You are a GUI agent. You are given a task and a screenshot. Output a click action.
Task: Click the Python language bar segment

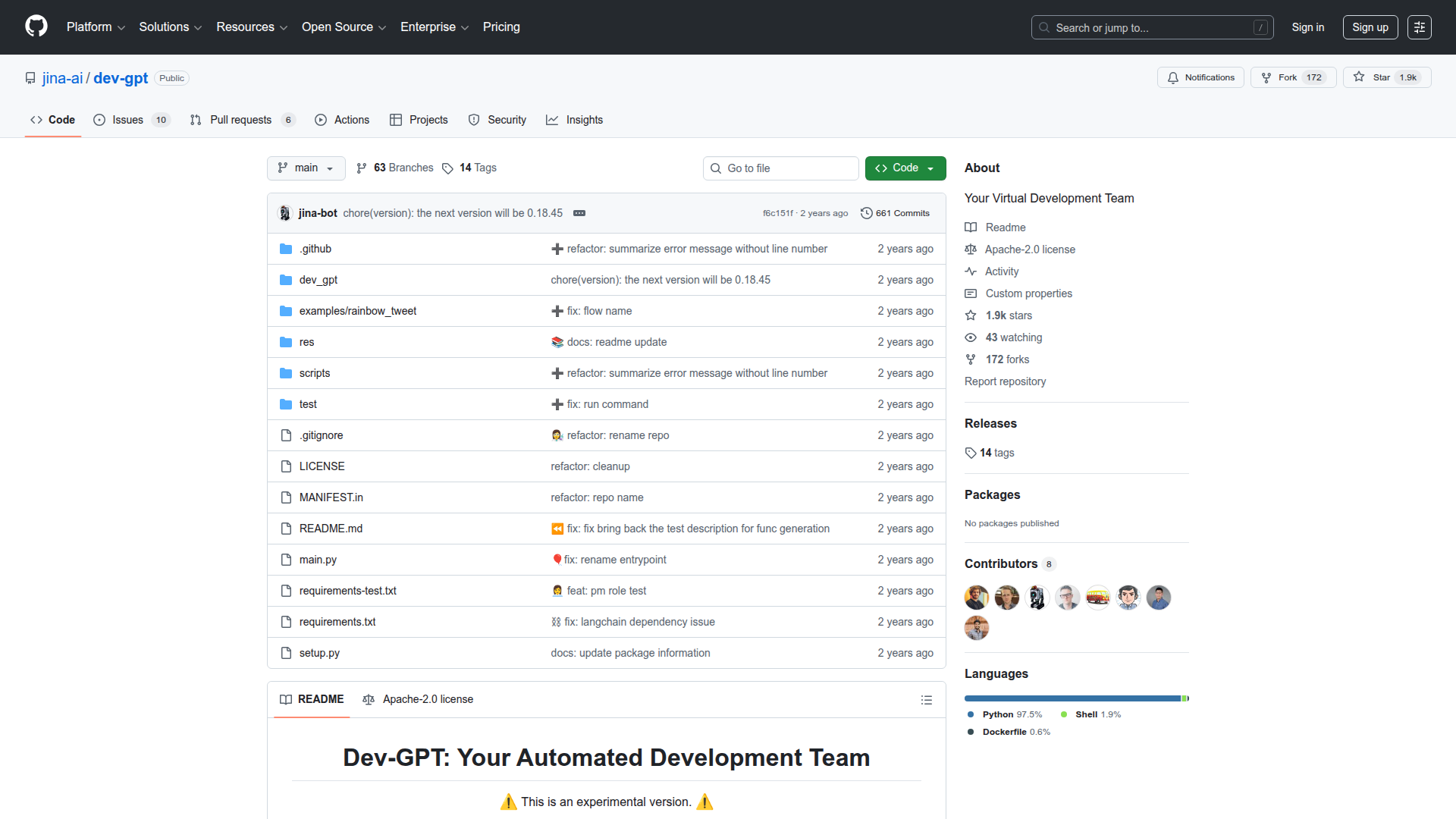pos(1062,698)
